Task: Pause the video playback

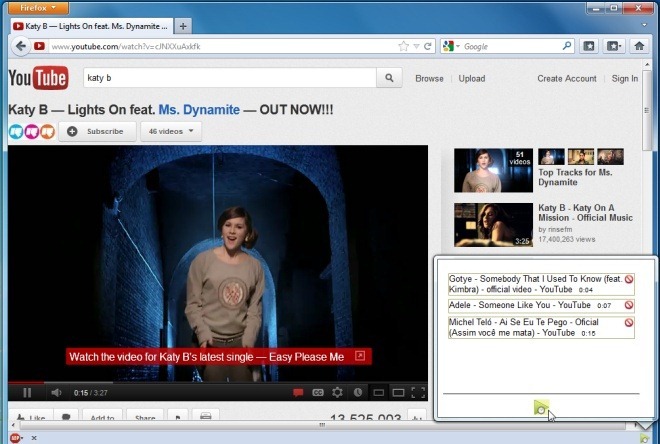Action: coord(27,393)
